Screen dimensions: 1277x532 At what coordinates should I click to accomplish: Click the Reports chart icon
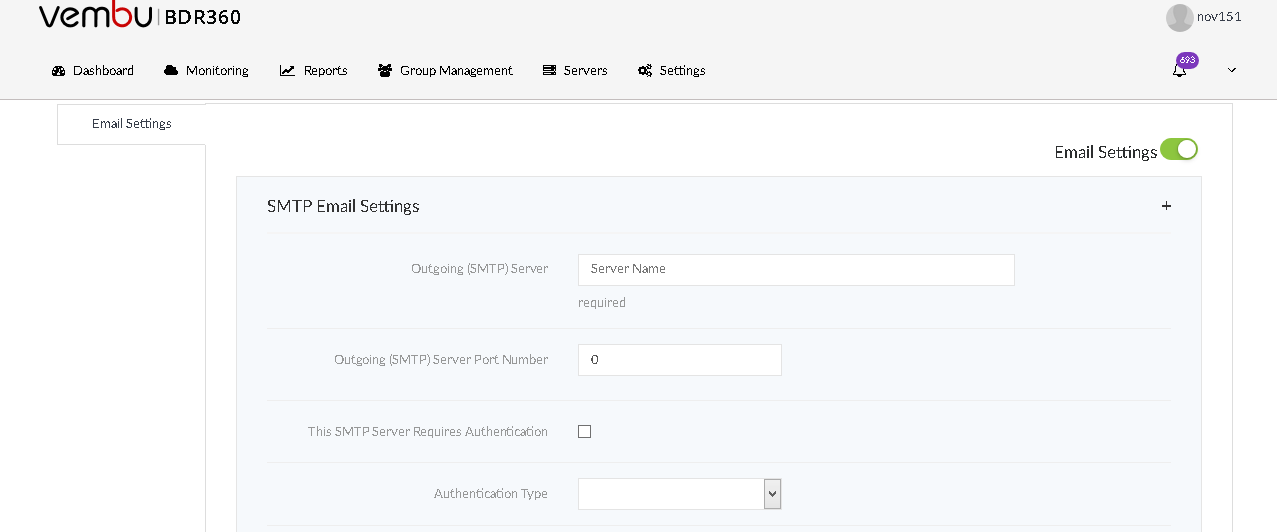tap(287, 71)
